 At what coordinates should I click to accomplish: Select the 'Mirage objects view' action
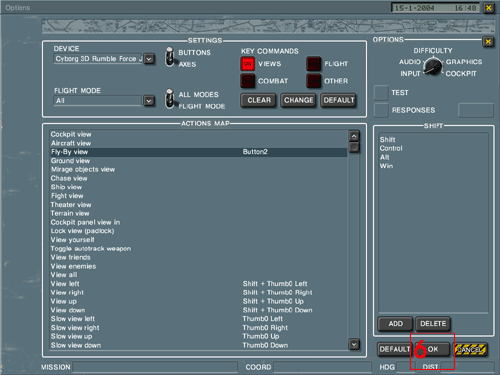83,170
